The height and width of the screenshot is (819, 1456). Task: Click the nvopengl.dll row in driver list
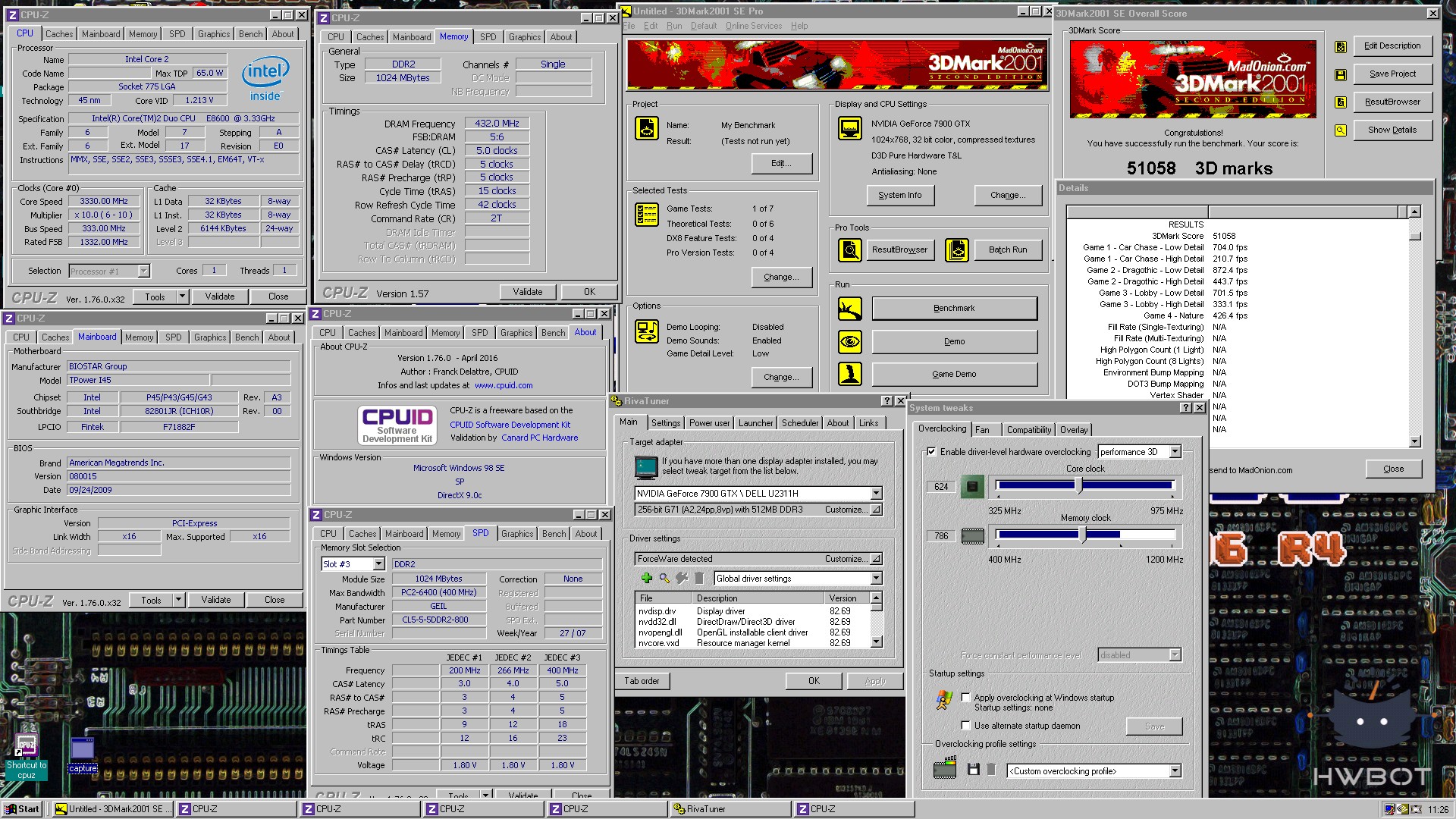click(x=753, y=632)
